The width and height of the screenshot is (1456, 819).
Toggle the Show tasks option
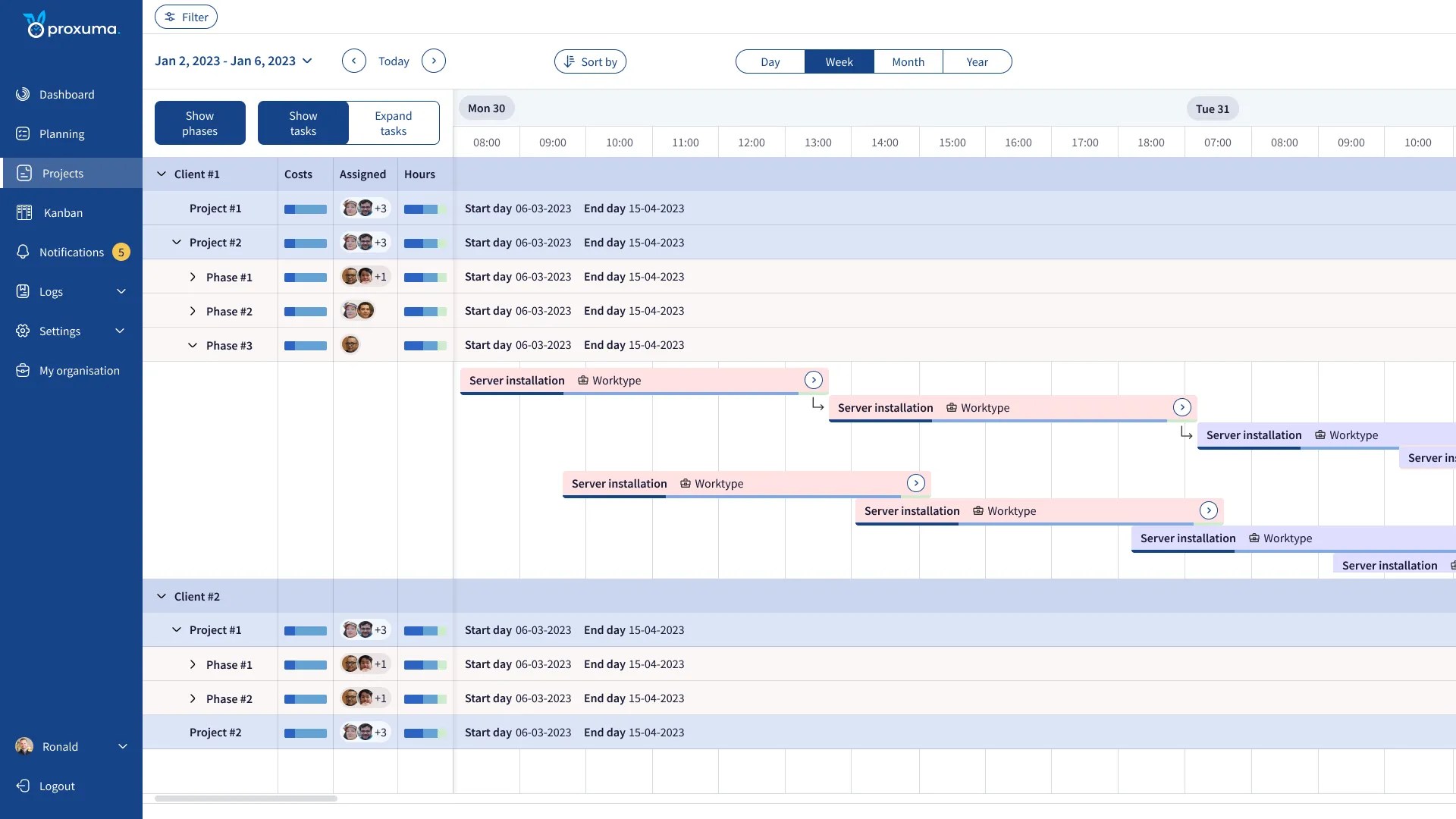pyautogui.click(x=303, y=122)
